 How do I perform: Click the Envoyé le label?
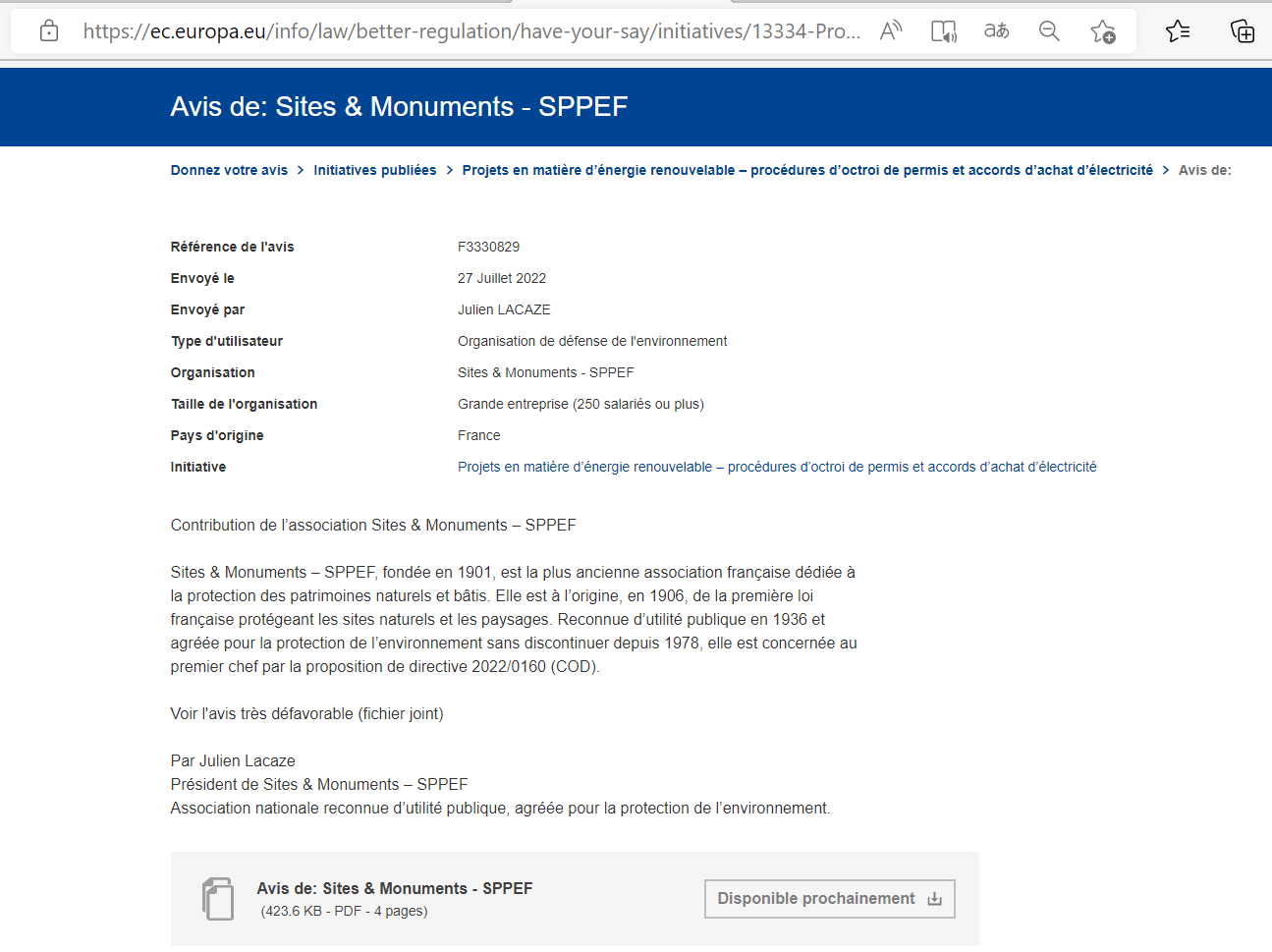point(202,278)
